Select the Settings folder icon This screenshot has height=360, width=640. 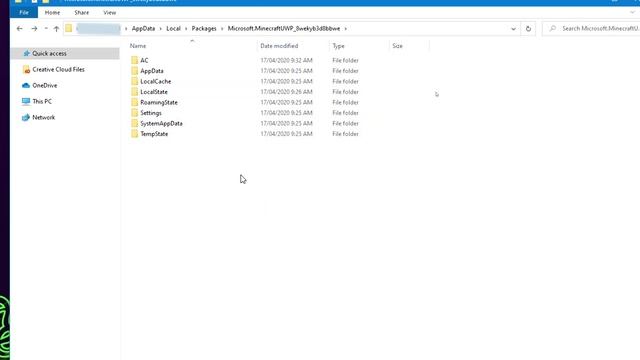[135, 113]
